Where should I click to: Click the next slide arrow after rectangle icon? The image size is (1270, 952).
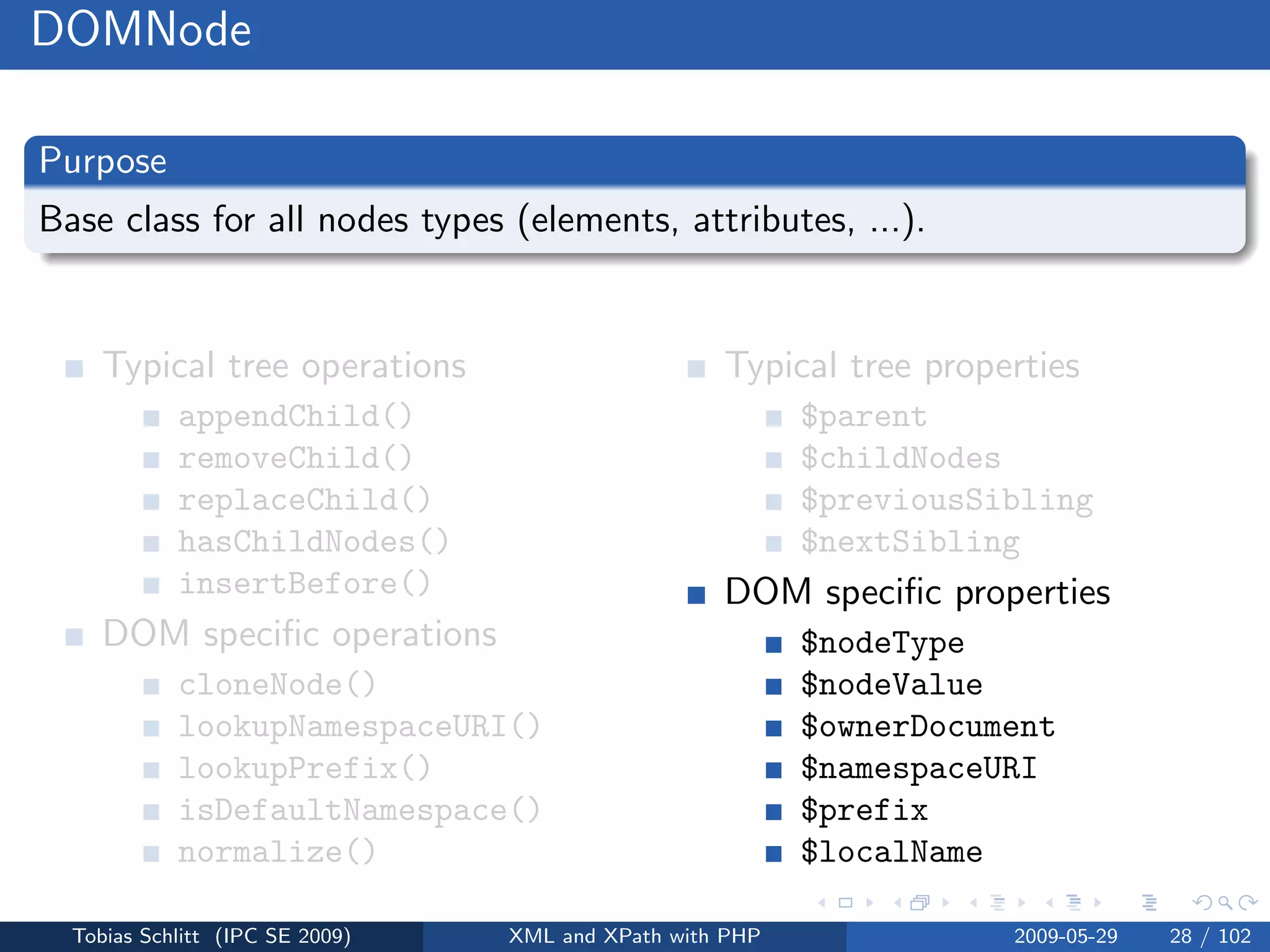[869, 902]
